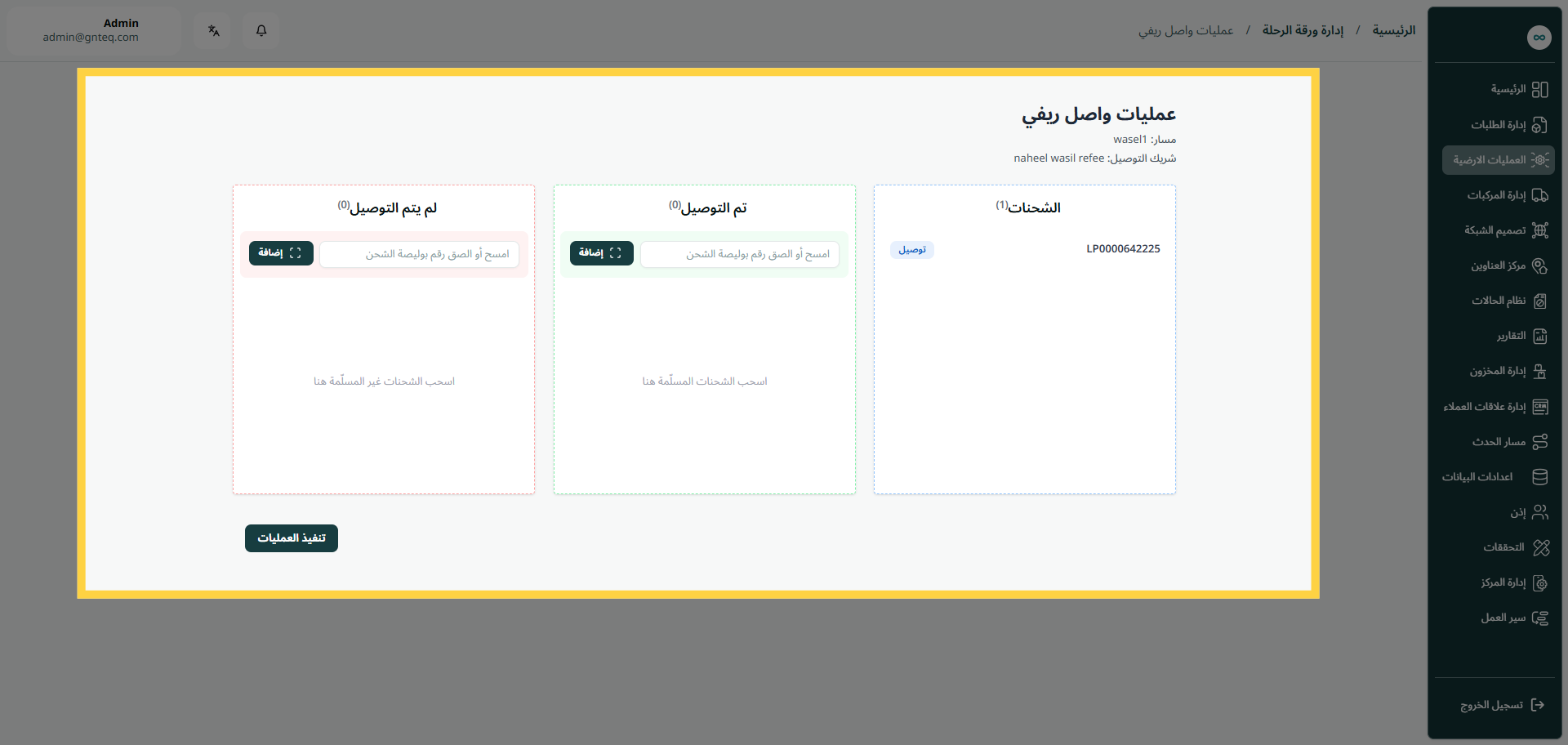The image size is (1568, 745).
Task: Click اسحب الشحنات المسلّمة هنا placeholder
Action: pos(705,381)
